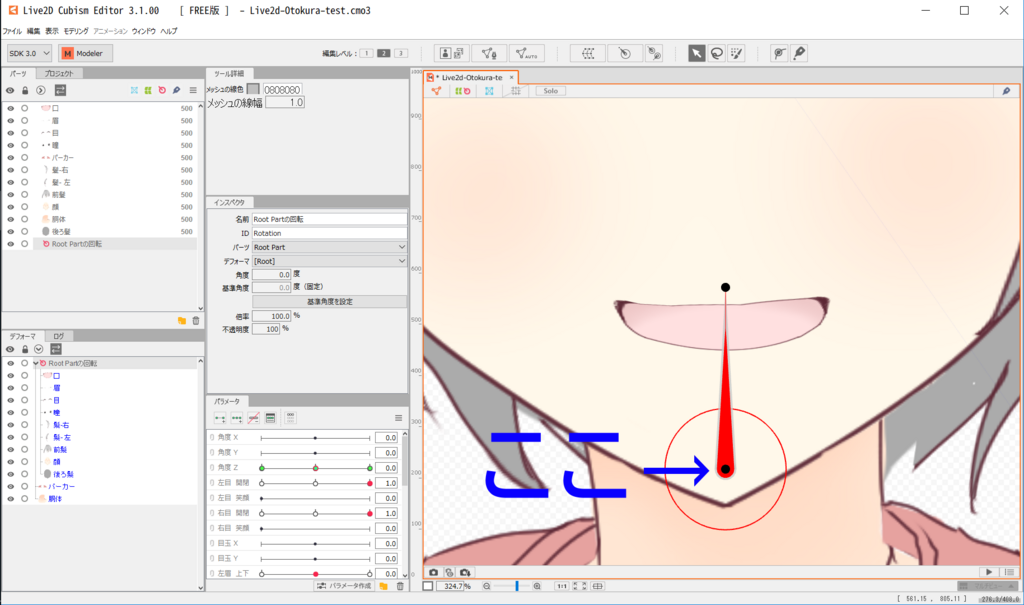Click the trash icon in parameter panel footer
1024x605 pixels.
coord(400,586)
